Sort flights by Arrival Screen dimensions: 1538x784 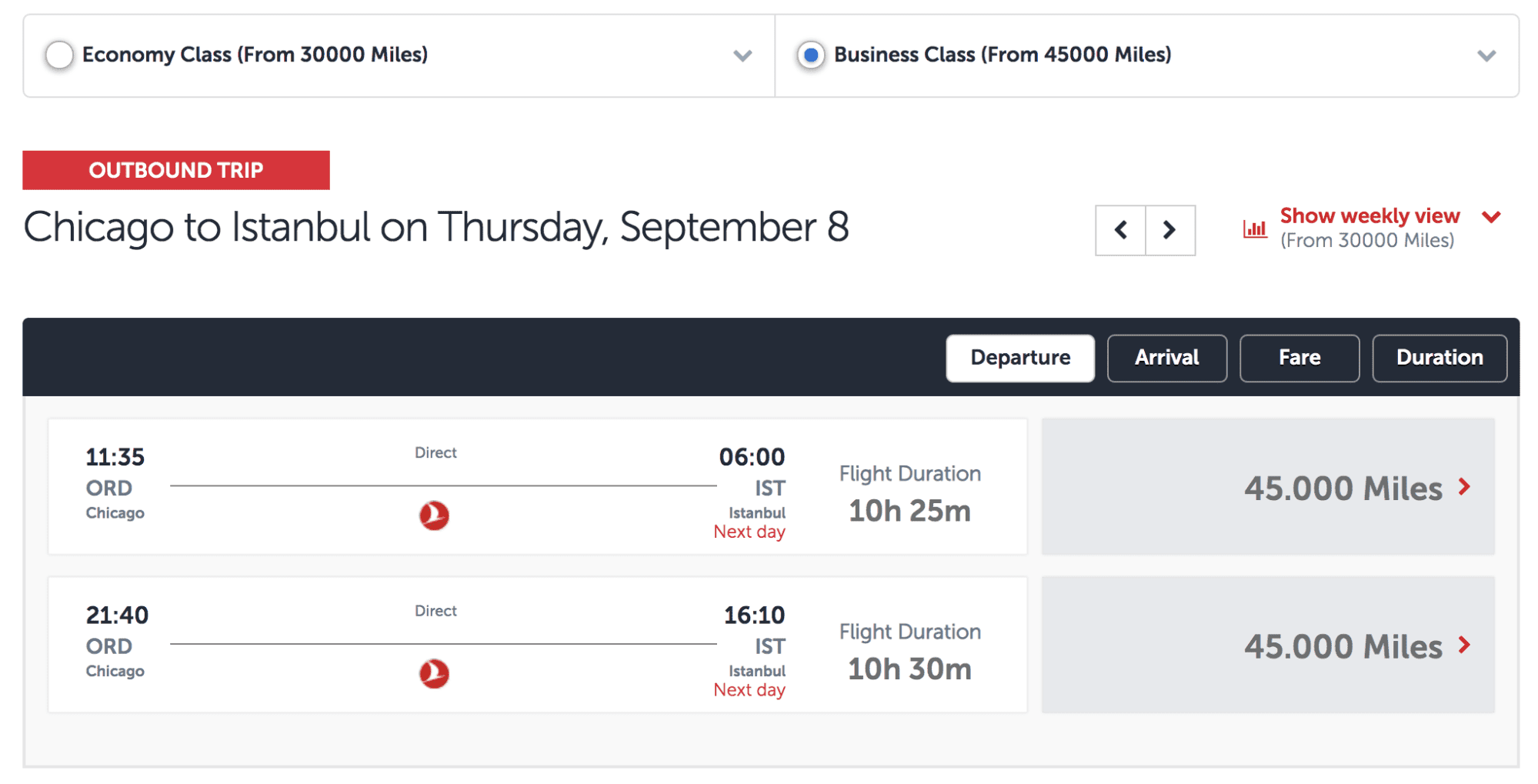[1166, 358]
